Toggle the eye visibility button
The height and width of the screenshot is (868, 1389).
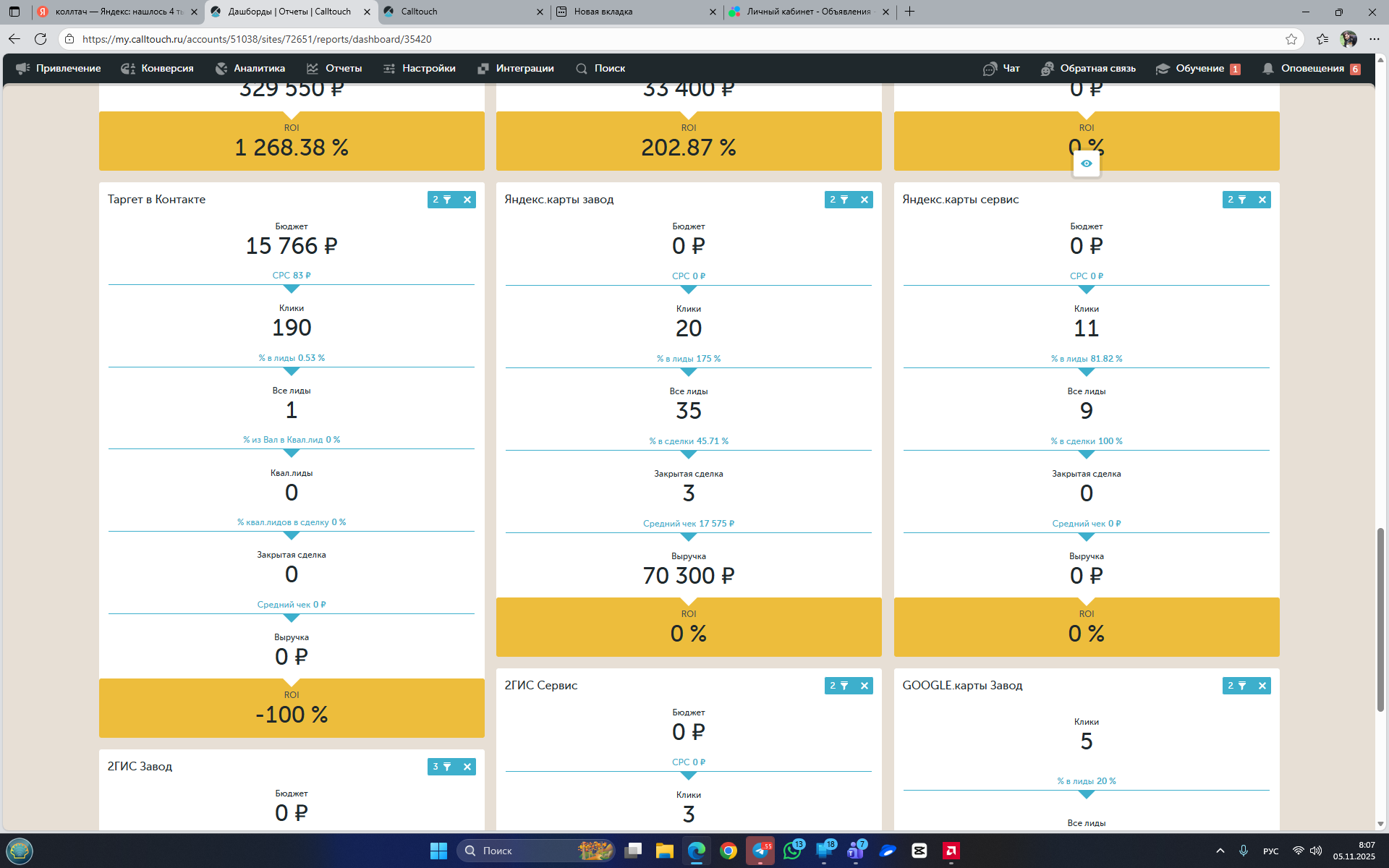(1087, 164)
